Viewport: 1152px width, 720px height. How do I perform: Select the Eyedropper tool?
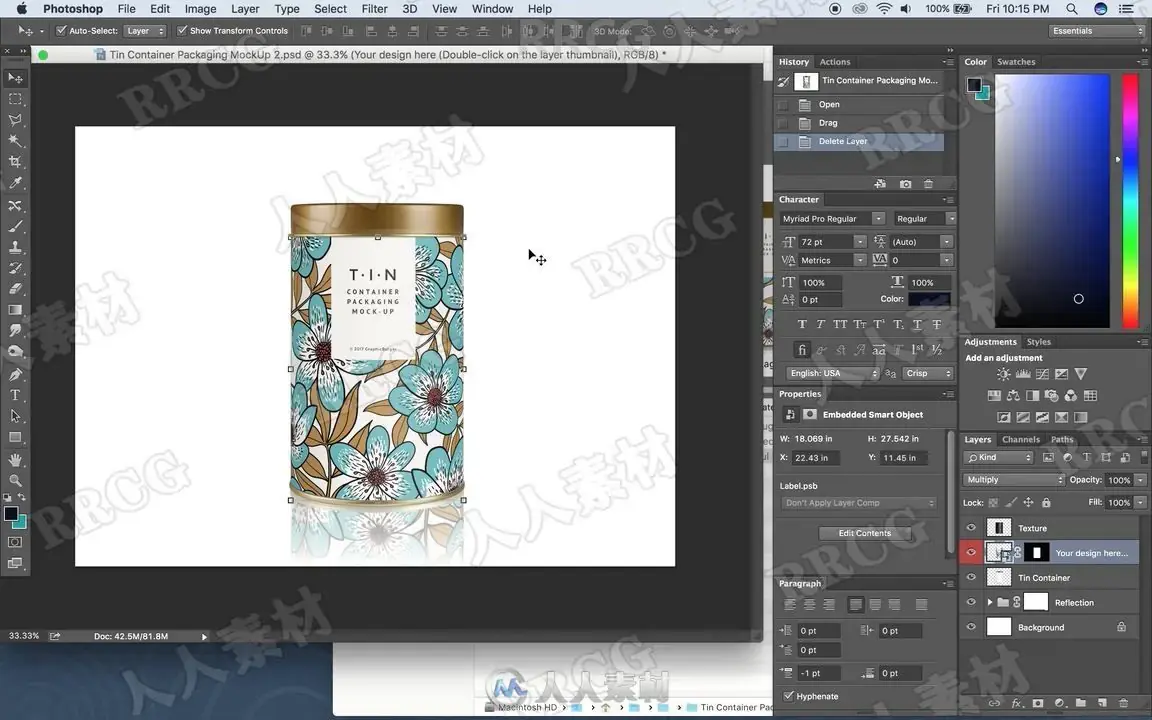pos(15,183)
